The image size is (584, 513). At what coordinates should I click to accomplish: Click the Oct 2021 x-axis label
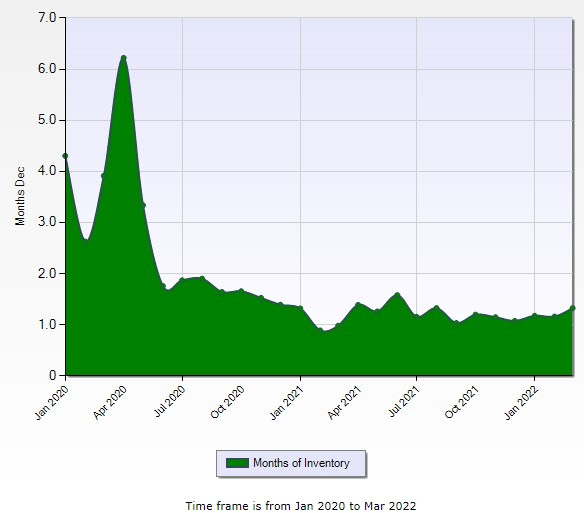click(462, 402)
